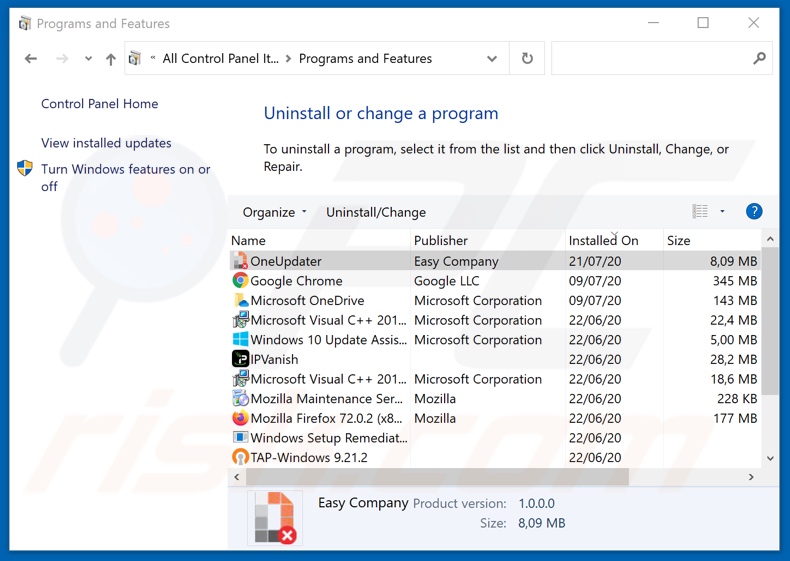This screenshot has height=561, width=790.
Task: Select the OneUpdater row name
Action: pos(286,262)
